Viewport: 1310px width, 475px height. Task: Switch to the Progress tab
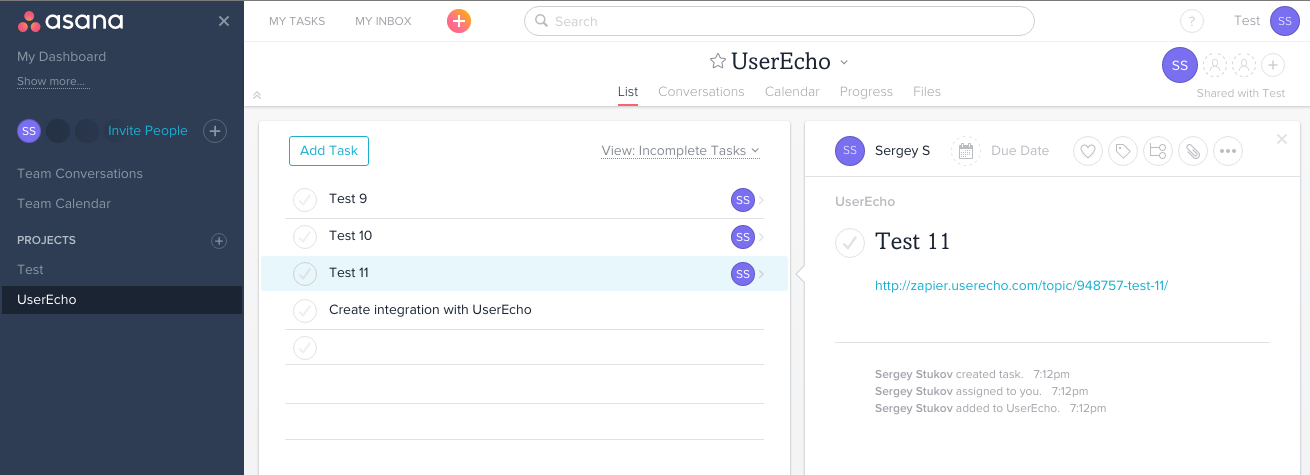[866, 91]
